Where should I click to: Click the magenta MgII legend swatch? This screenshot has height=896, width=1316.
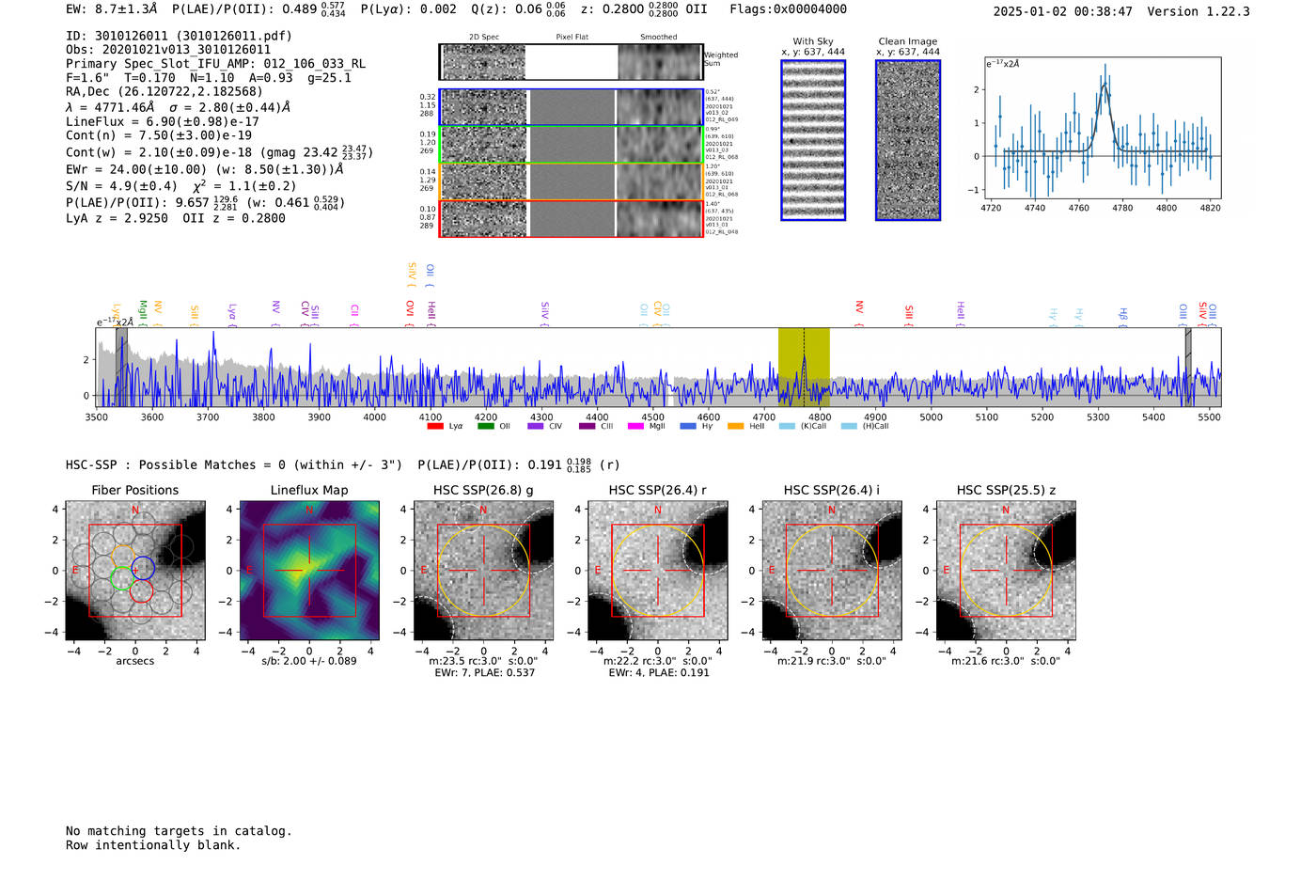(x=635, y=426)
